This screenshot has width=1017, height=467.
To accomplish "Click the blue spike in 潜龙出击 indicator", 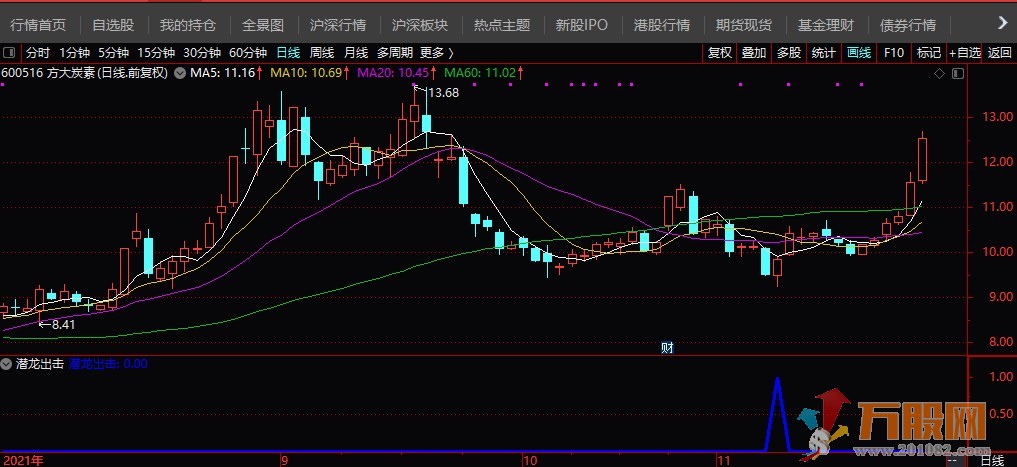I will click(777, 414).
